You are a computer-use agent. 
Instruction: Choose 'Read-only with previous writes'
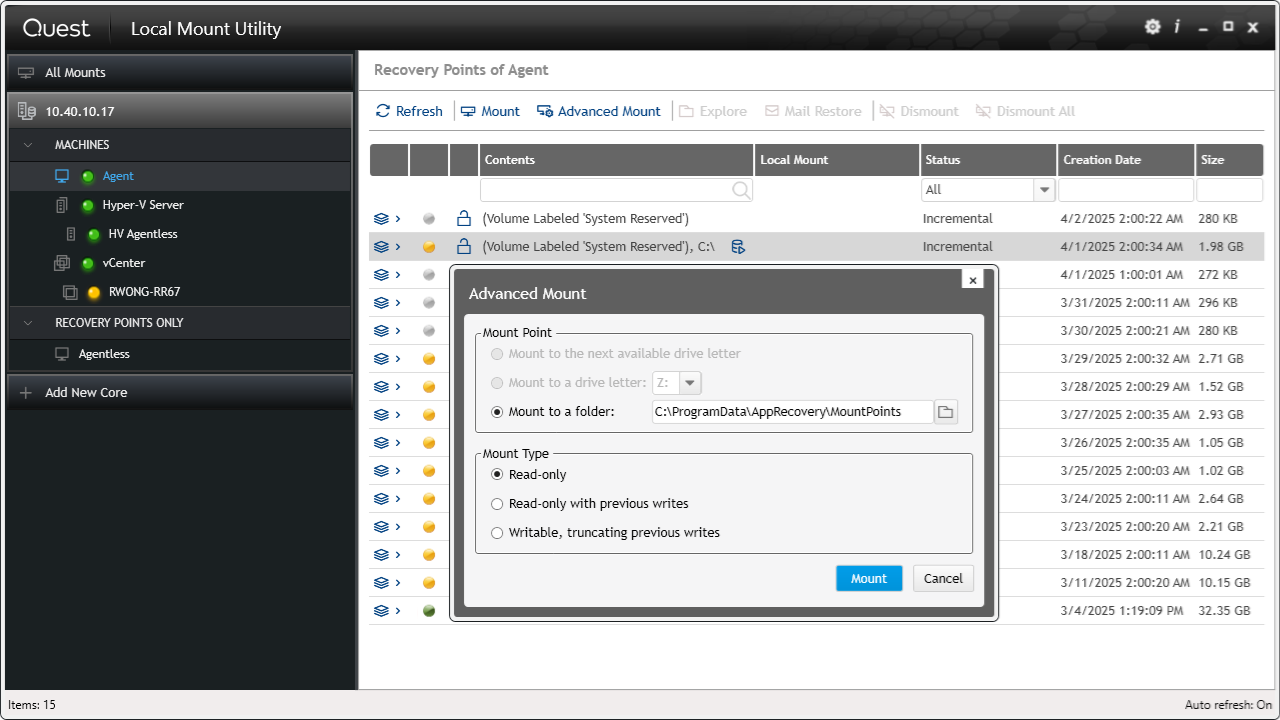pyautogui.click(x=498, y=504)
